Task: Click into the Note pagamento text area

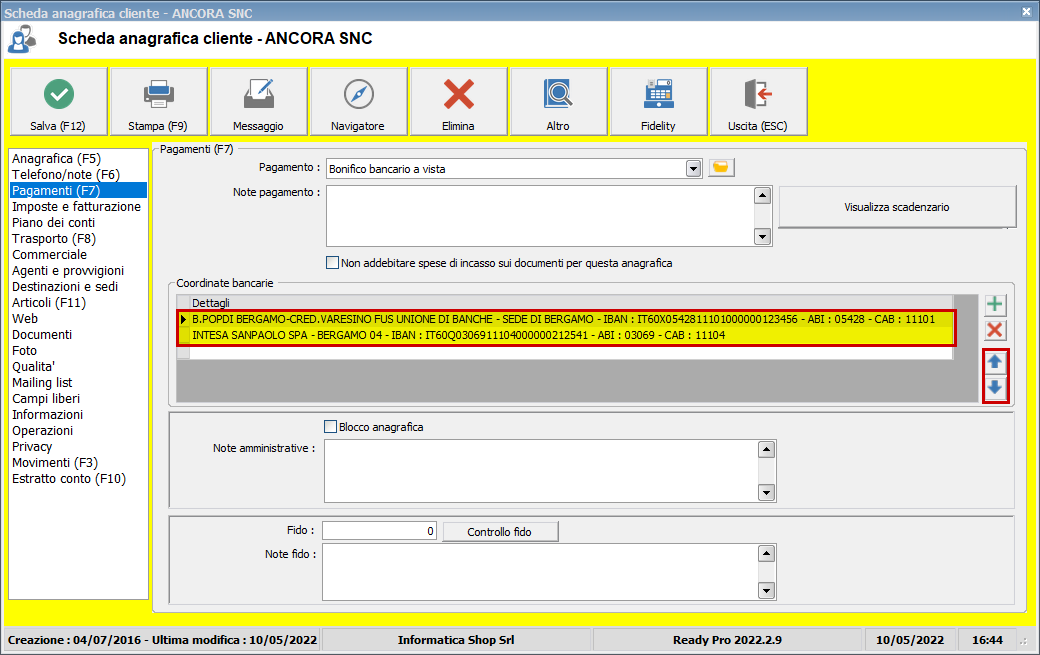Action: (541, 216)
